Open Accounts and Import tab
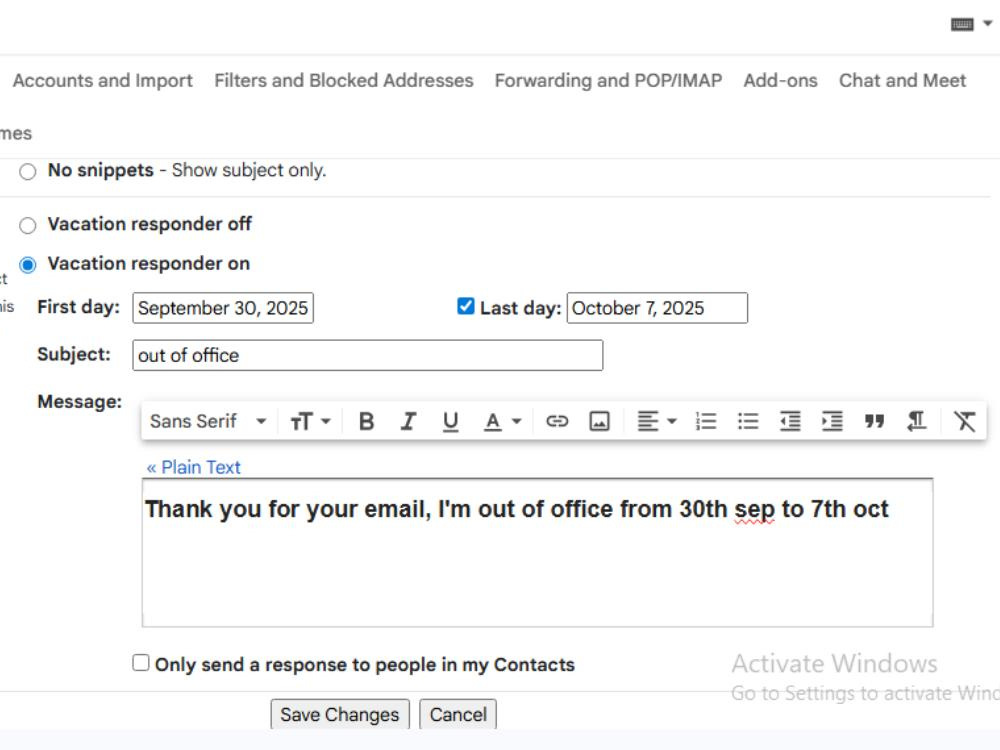This screenshot has height=750, width=1000. pos(103,80)
